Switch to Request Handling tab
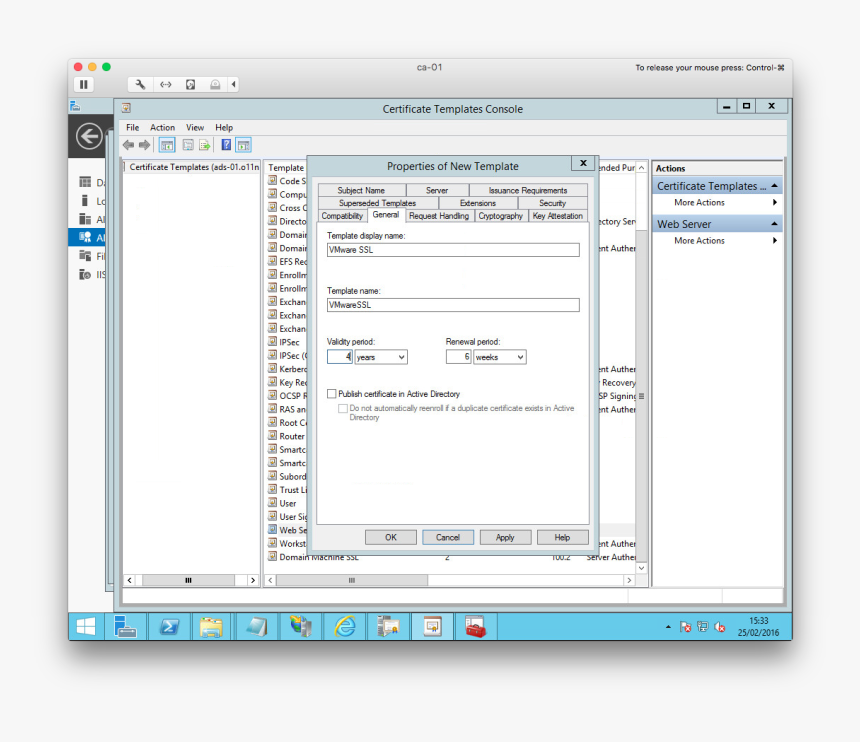 [439, 216]
